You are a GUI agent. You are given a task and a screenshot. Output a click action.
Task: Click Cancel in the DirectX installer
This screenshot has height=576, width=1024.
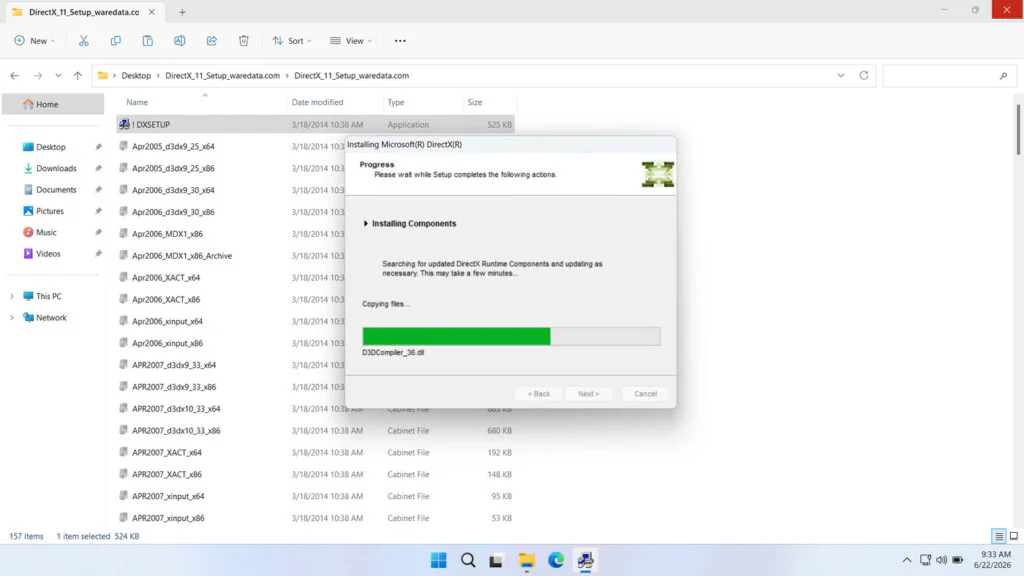[x=645, y=394]
